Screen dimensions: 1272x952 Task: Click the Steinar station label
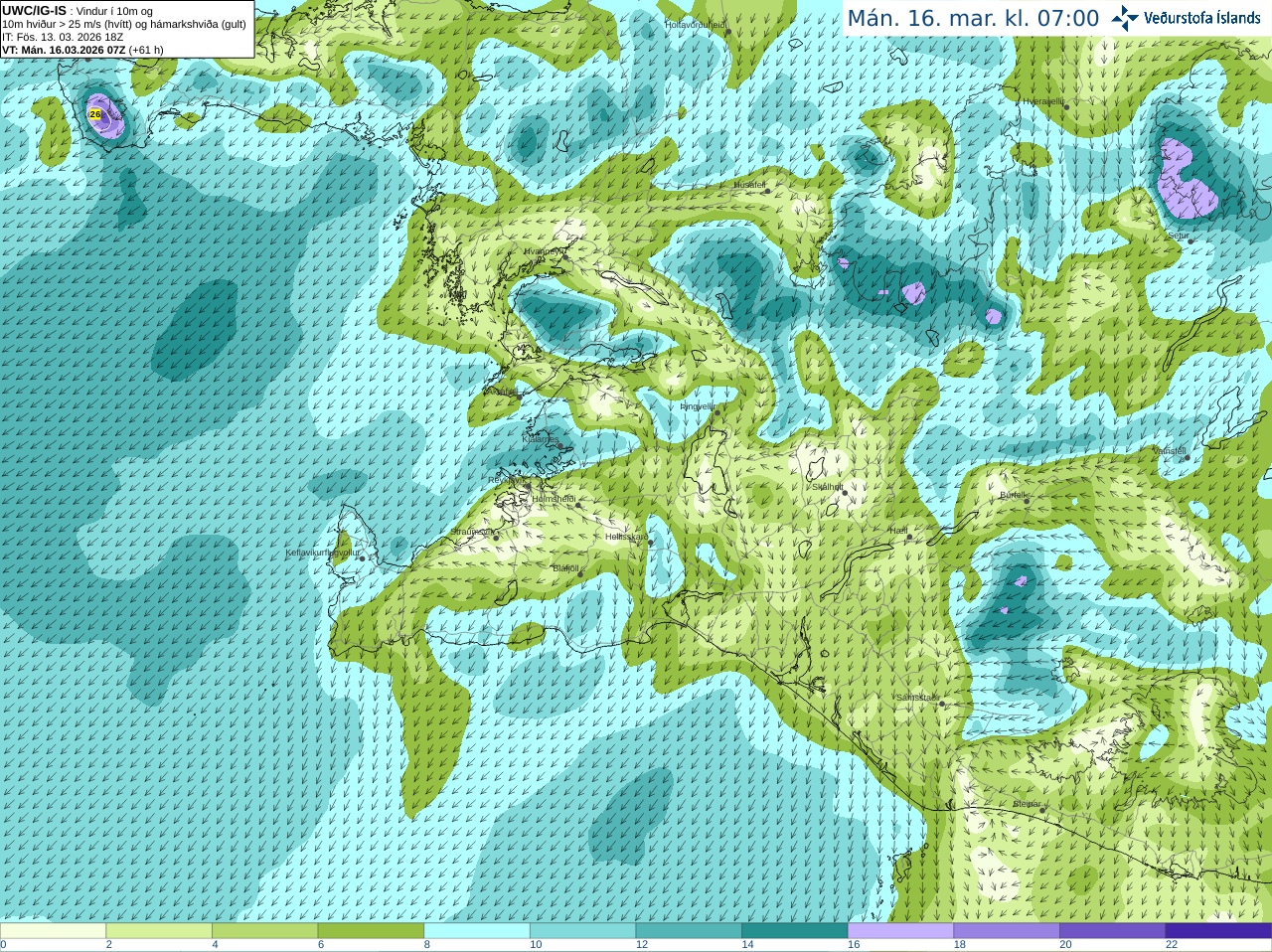(1028, 804)
